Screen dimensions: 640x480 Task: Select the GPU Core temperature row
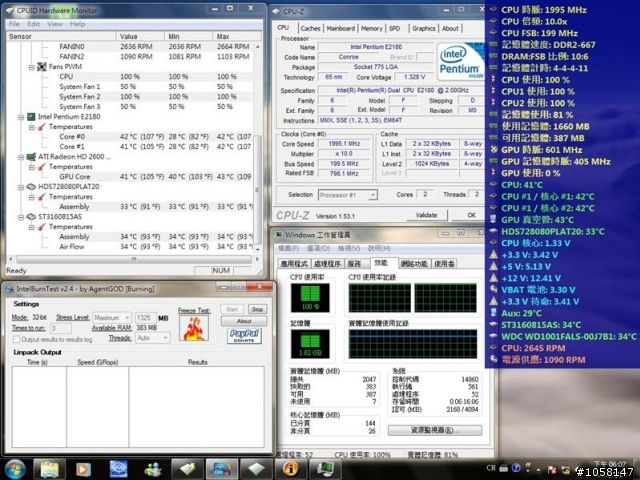tap(131, 177)
